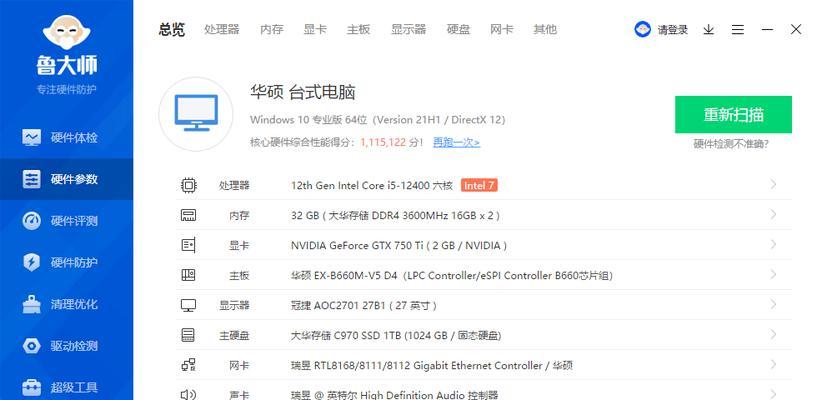Click the 声卡 speaker icon

[x=189, y=395]
